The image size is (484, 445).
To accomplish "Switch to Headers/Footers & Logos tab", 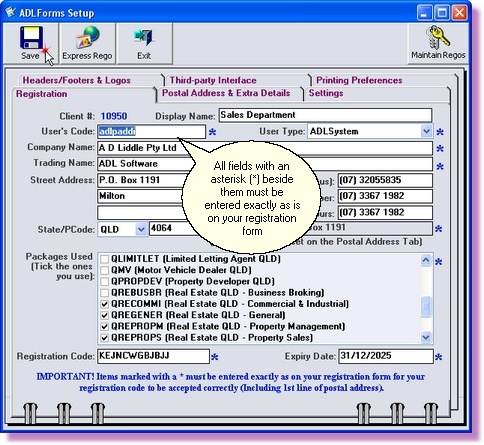I will [x=76, y=80].
